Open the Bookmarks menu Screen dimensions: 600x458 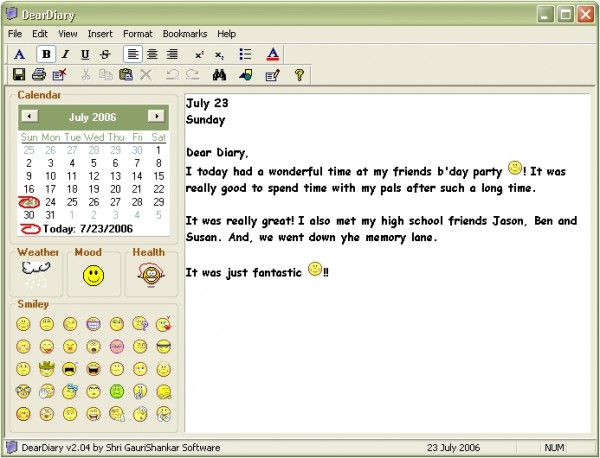coord(185,34)
